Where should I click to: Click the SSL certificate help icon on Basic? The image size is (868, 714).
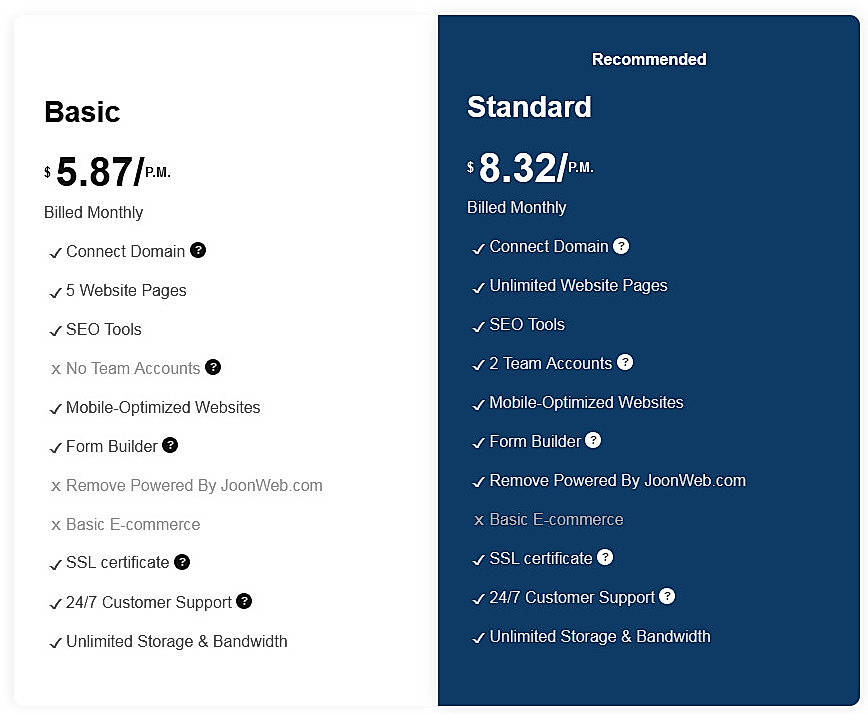pyautogui.click(x=182, y=562)
